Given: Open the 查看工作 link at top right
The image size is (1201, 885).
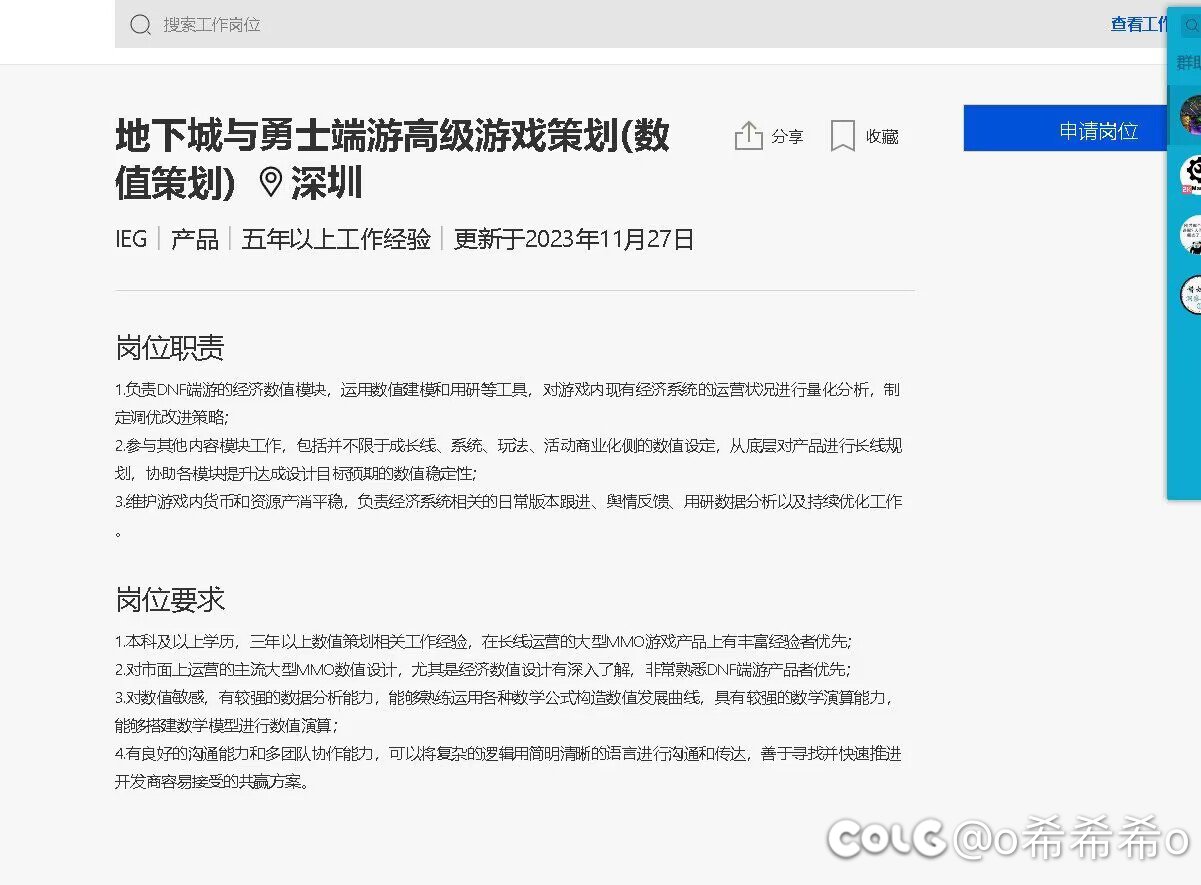Looking at the screenshot, I should [1139, 24].
